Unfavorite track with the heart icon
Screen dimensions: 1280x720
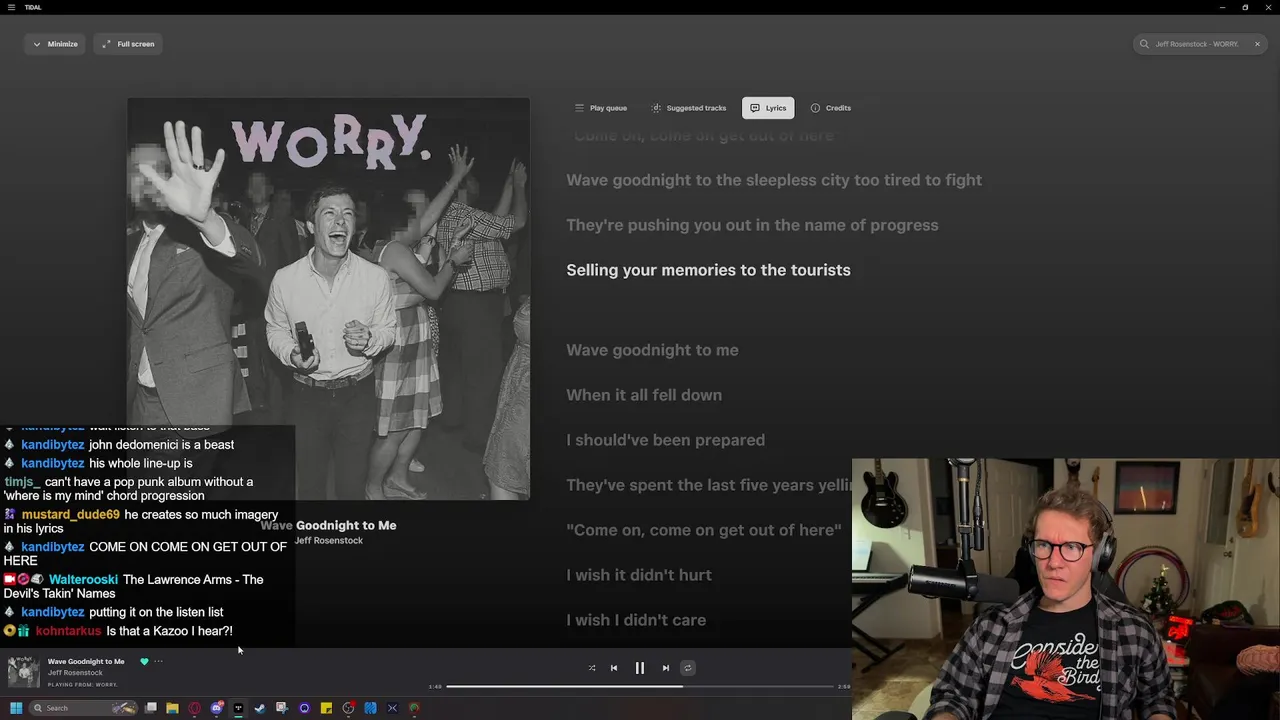click(144, 661)
